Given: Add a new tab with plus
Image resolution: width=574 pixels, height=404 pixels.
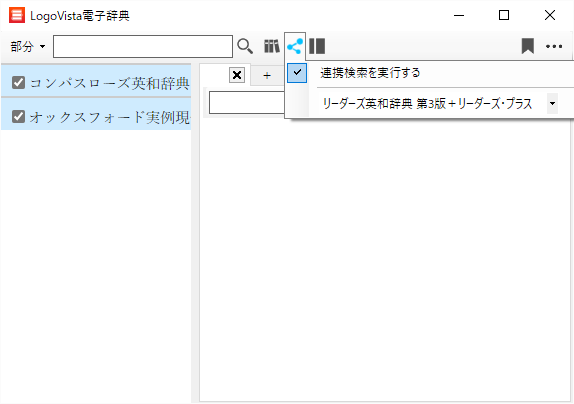Looking at the screenshot, I should pyautogui.click(x=267, y=76).
